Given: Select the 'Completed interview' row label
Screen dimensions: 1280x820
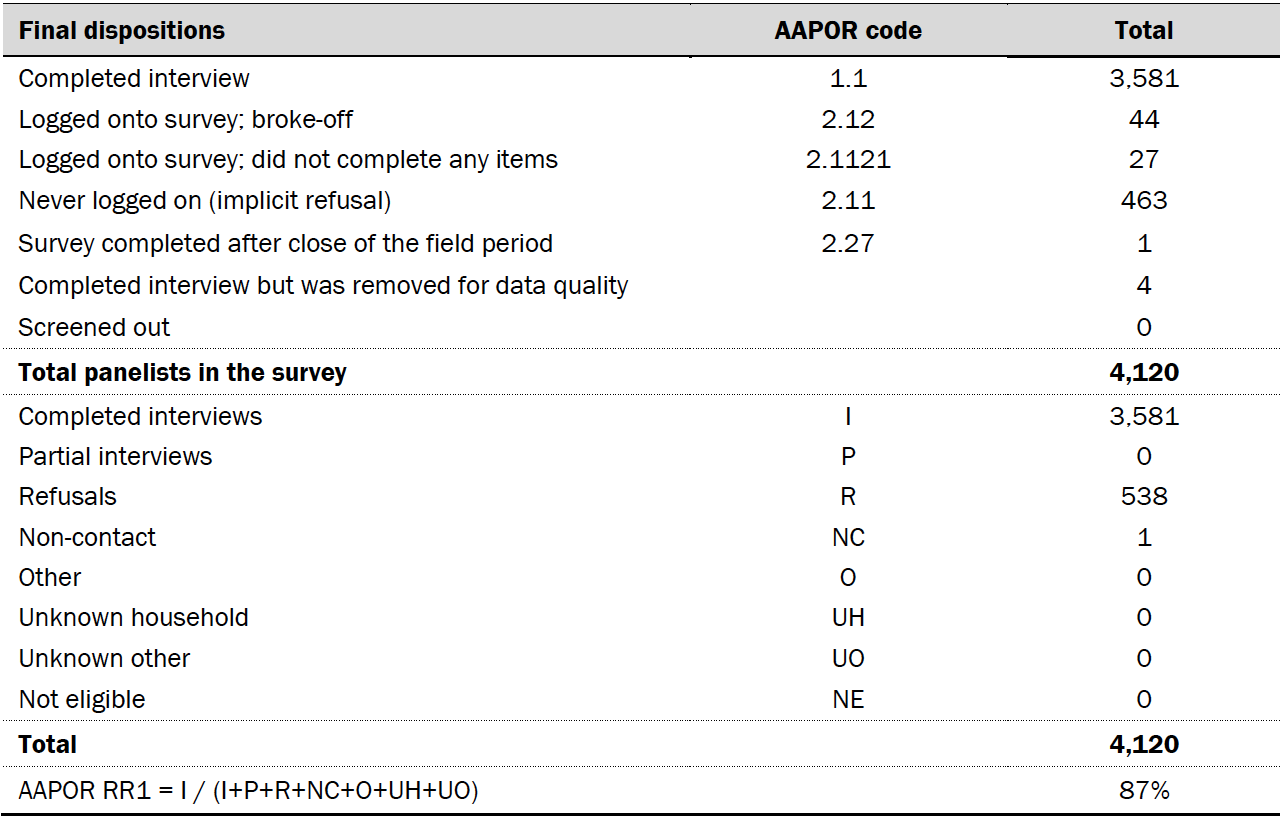Looking at the screenshot, I should coord(134,78).
